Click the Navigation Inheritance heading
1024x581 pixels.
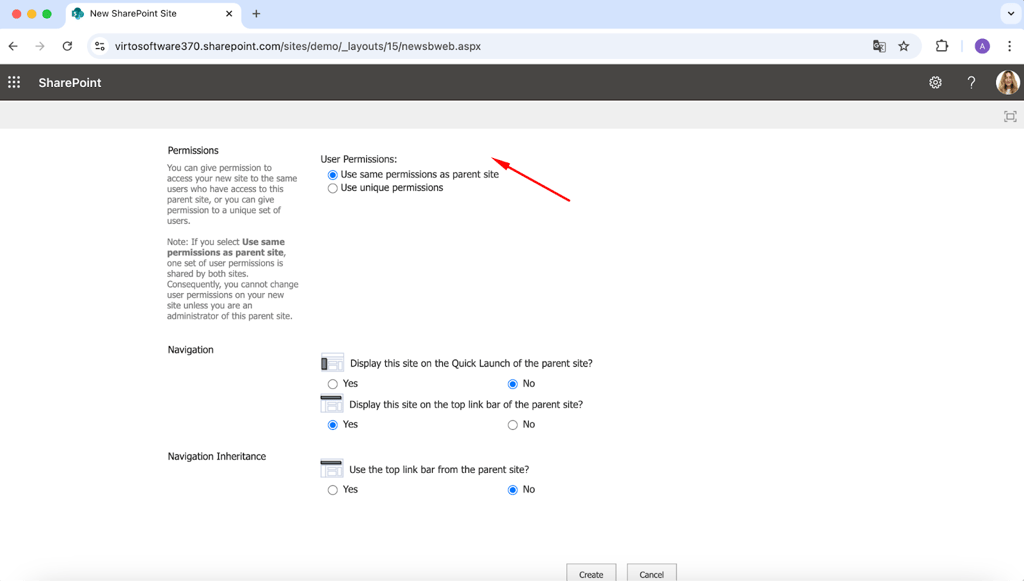click(217, 456)
